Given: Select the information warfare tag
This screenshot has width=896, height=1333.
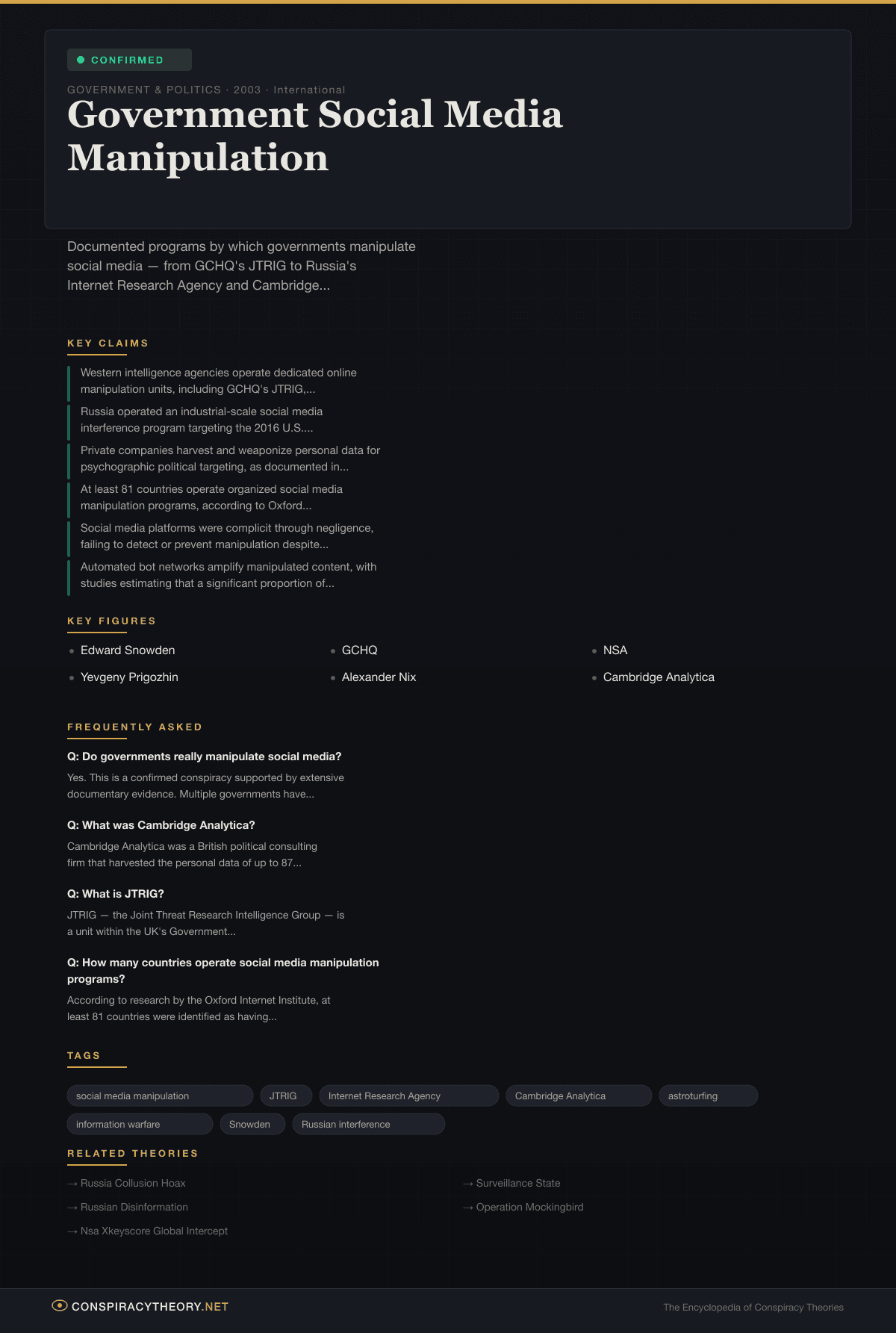Looking at the screenshot, I should pyautogui.click(x=139, y=1124).
